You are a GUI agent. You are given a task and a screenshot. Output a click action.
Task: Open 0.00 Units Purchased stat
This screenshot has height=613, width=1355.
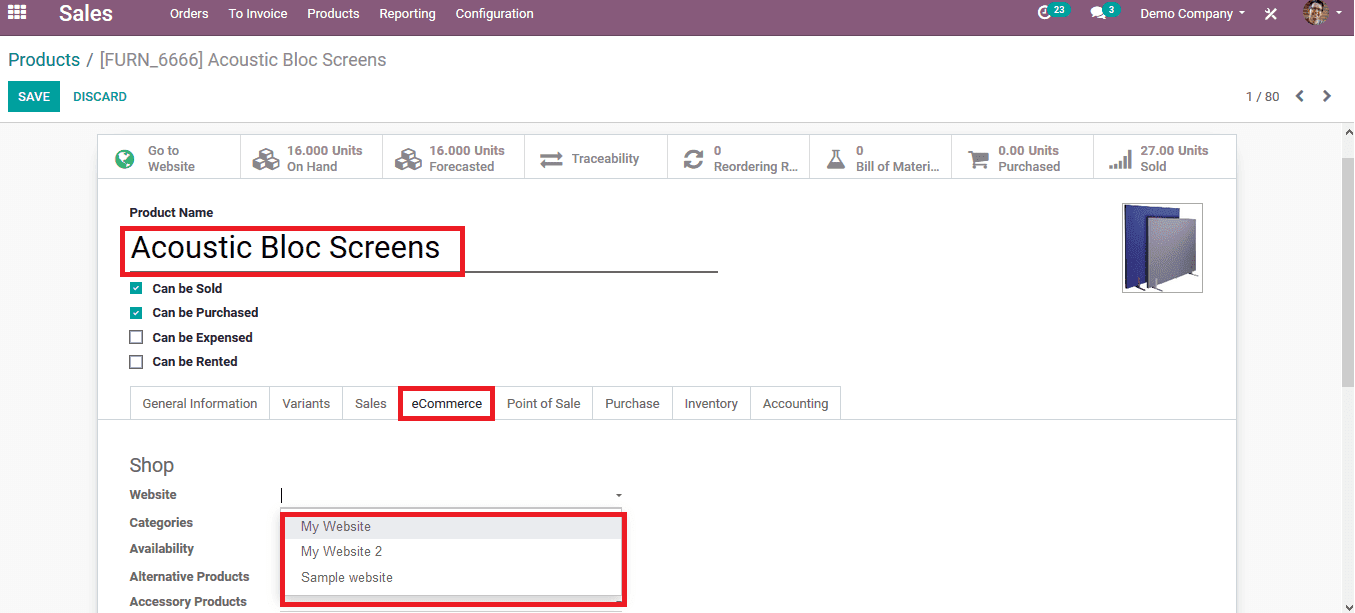click(1022, 158)
